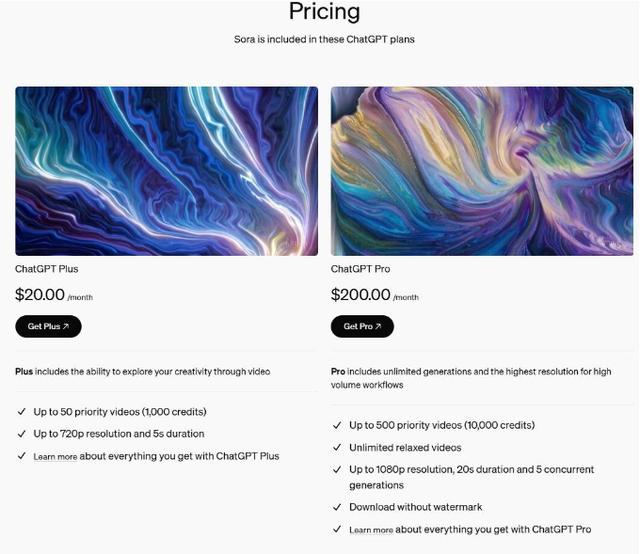Click checkmark beside Plus Learn more line
Viewport: 640px width, 554px height.
point(22,456)
